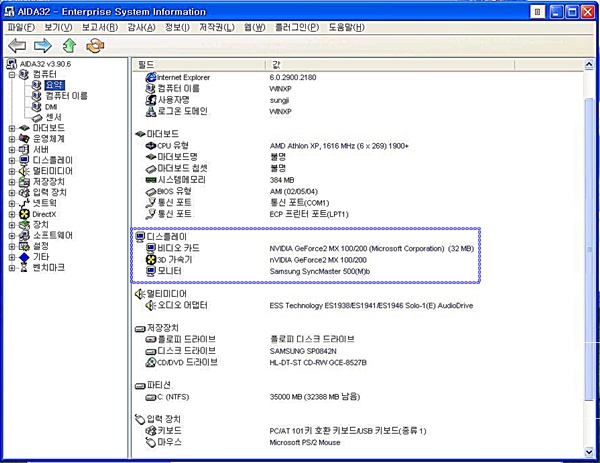
Task: Open the 저작권(L) menu
Action: pyautogui.click(x=217, y=28)
